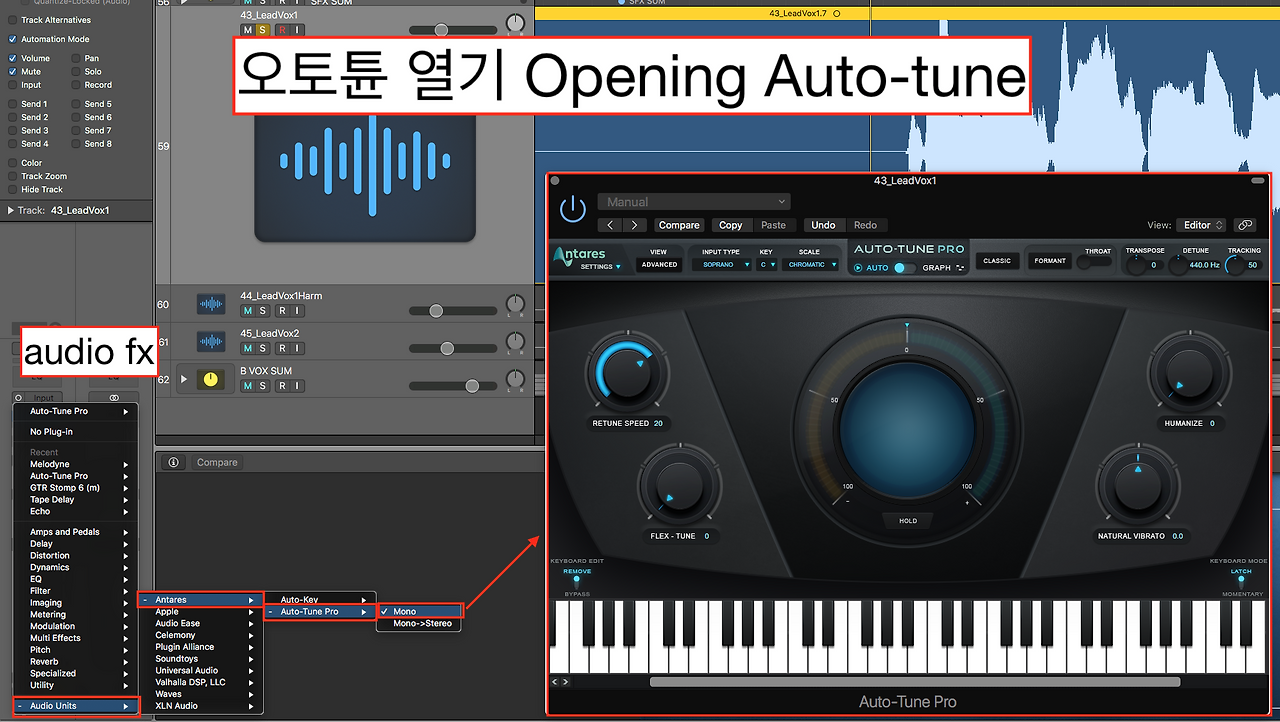Click the 44_LeadVox1Harm pan knob
Image resolution: width=1280 pixels, height=722 pixels.
pos(515,304)
